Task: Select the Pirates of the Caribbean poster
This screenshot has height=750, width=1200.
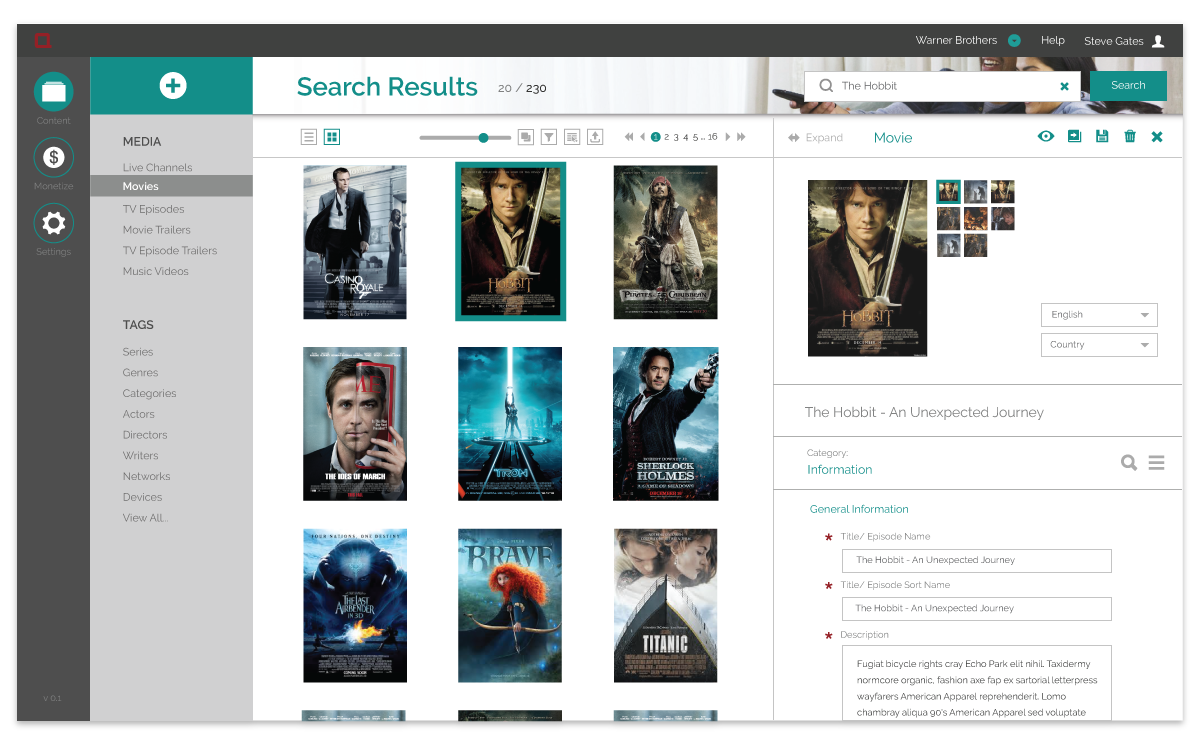Action: point(665,242)
